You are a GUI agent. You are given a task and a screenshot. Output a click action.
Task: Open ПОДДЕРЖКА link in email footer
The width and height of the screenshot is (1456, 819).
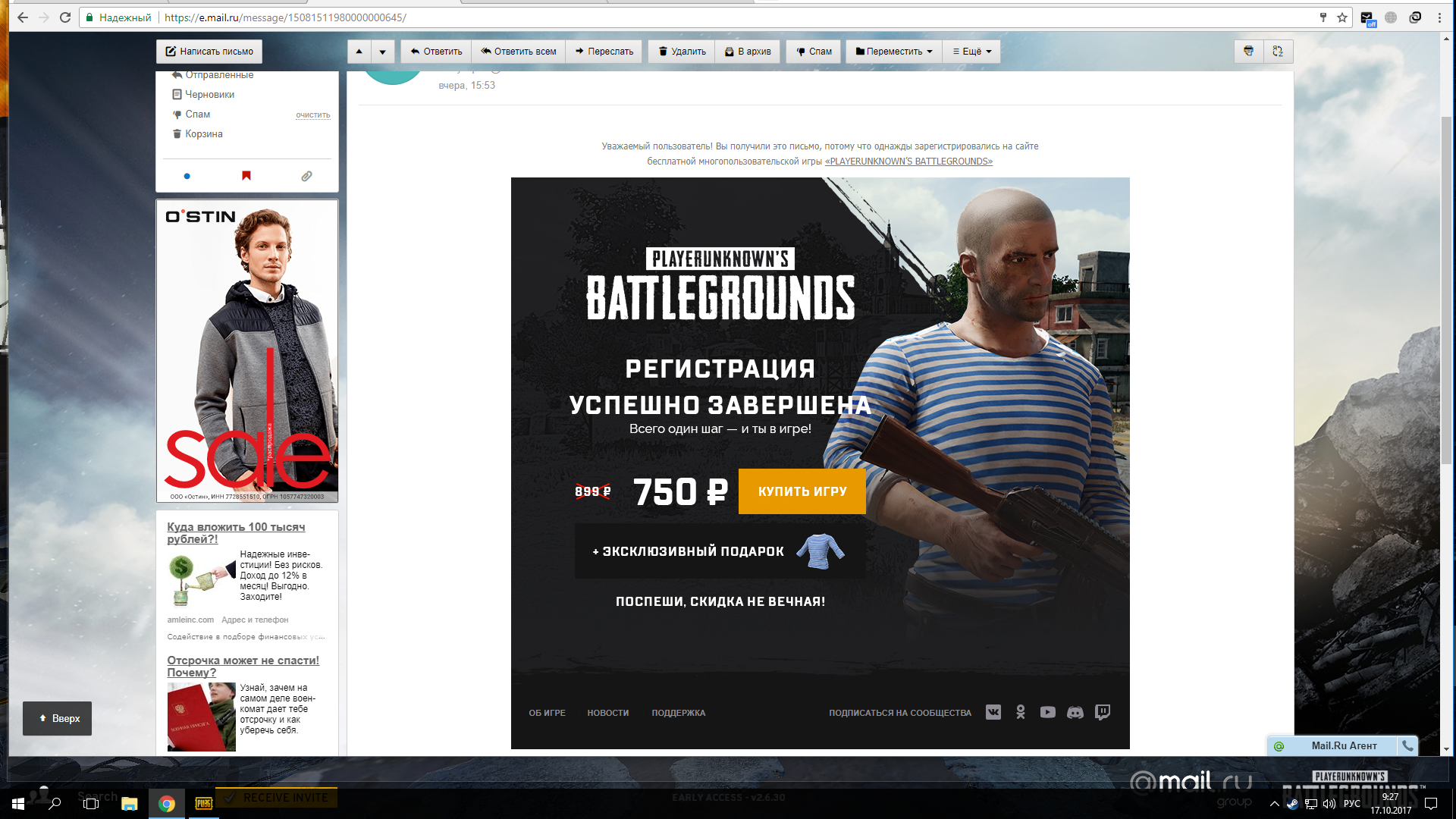click(679, 713)
